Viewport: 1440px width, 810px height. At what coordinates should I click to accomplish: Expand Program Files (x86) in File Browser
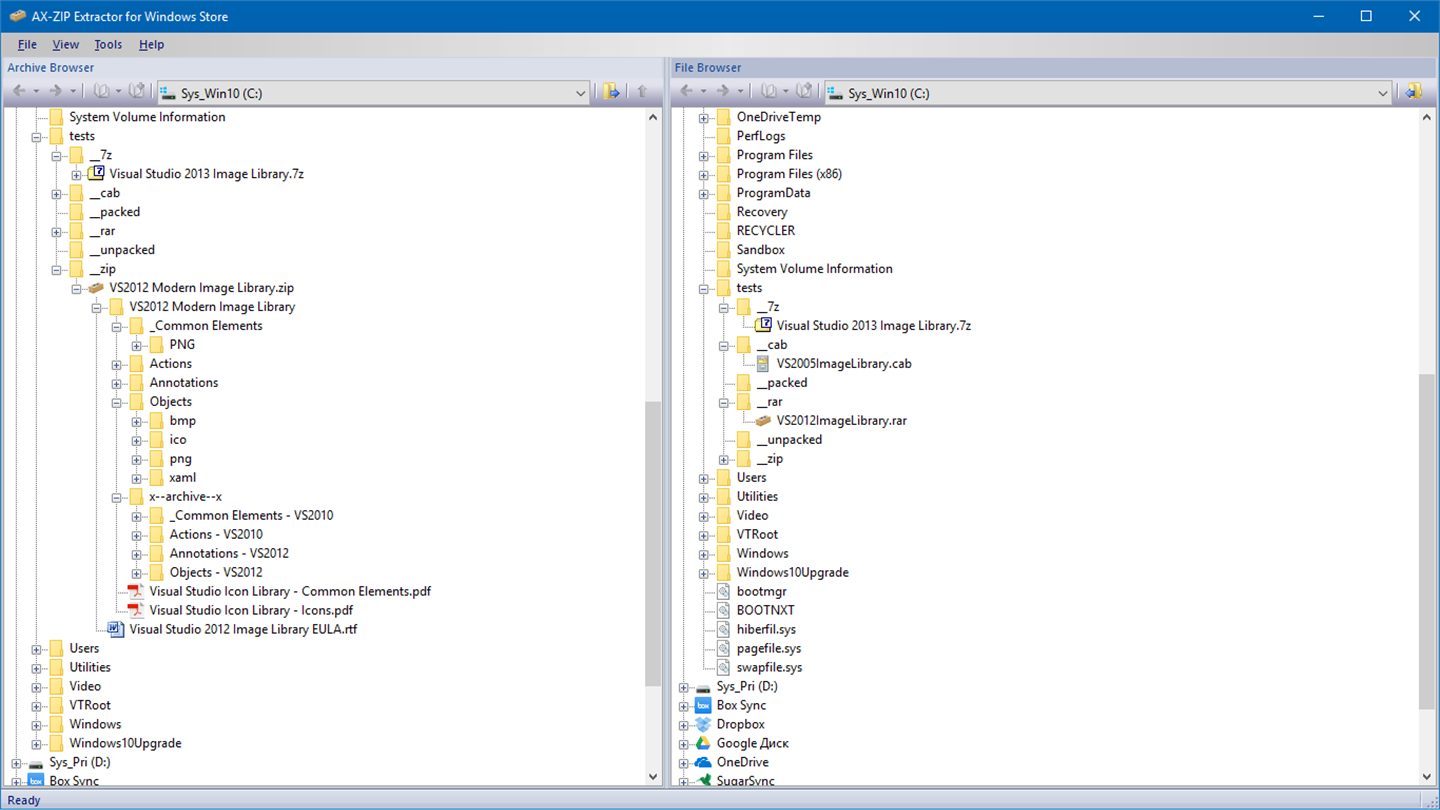704,175
